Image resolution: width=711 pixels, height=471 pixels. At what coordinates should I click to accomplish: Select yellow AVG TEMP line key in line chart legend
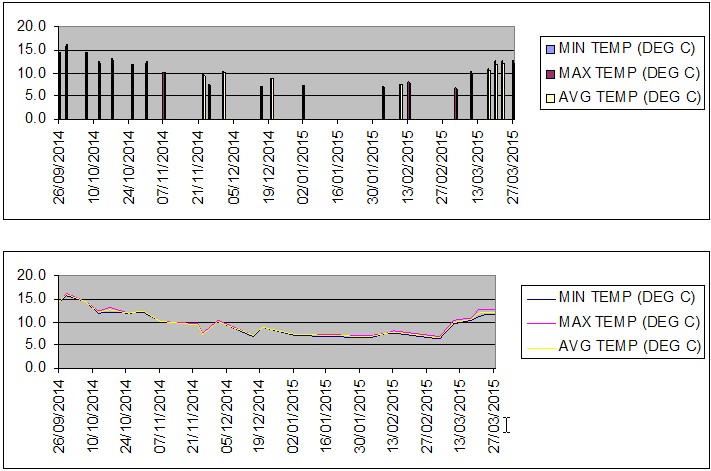pyautogui.click(x=537, y=346)
